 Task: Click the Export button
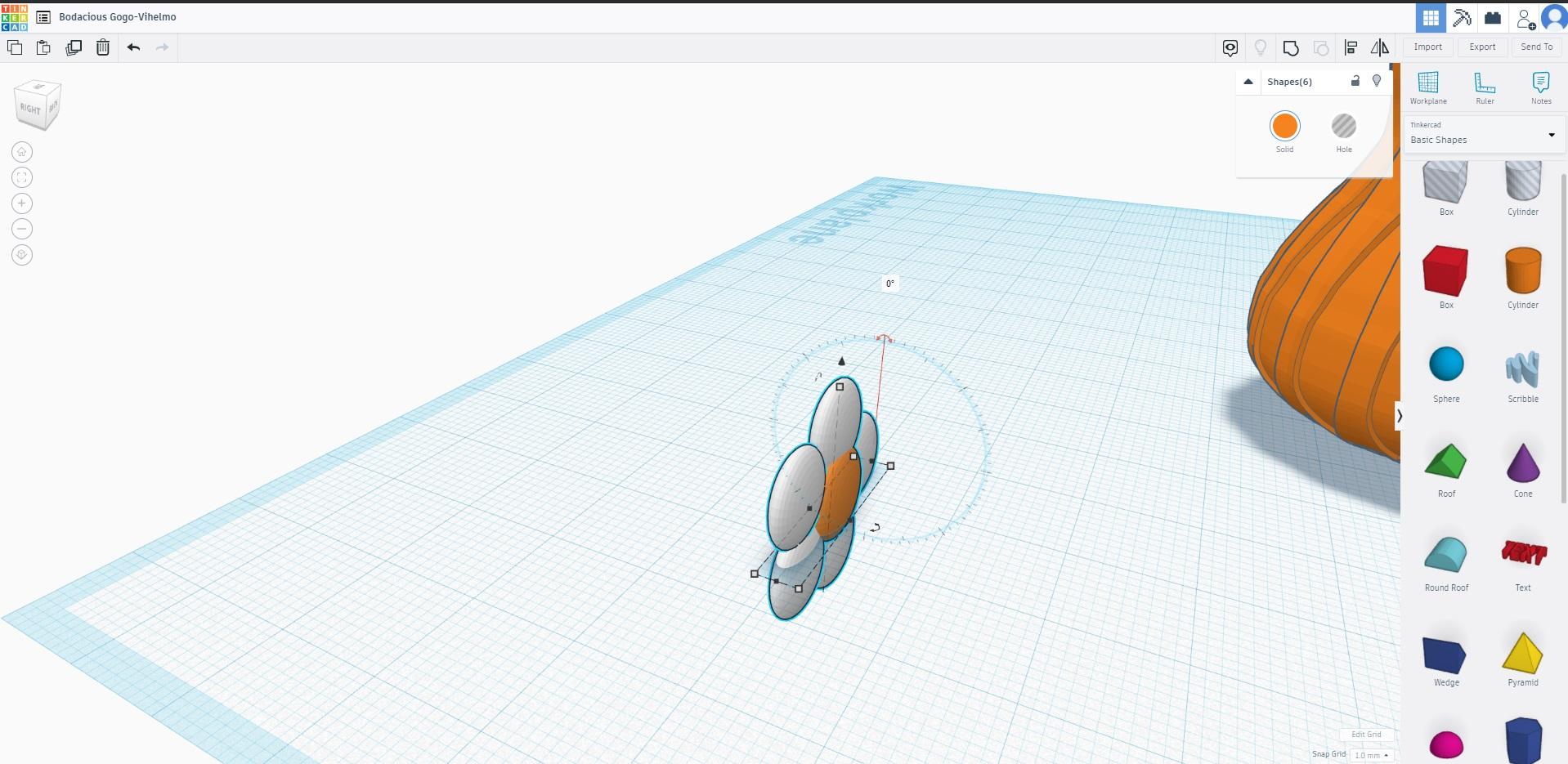1482,47
